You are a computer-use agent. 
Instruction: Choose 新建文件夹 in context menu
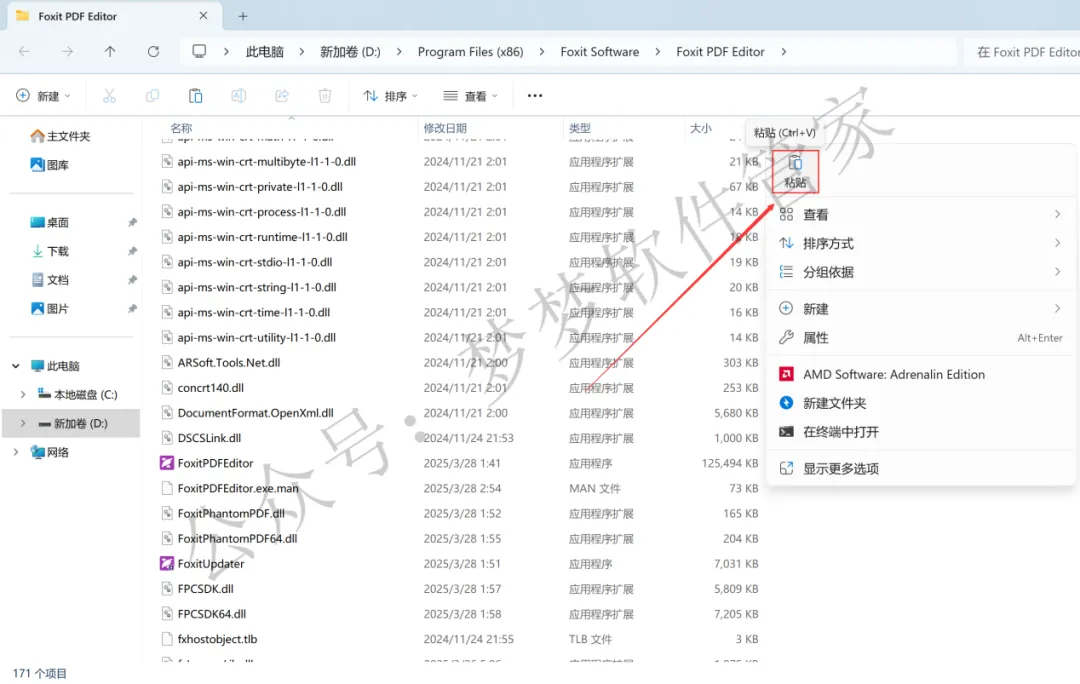[921, 404]
